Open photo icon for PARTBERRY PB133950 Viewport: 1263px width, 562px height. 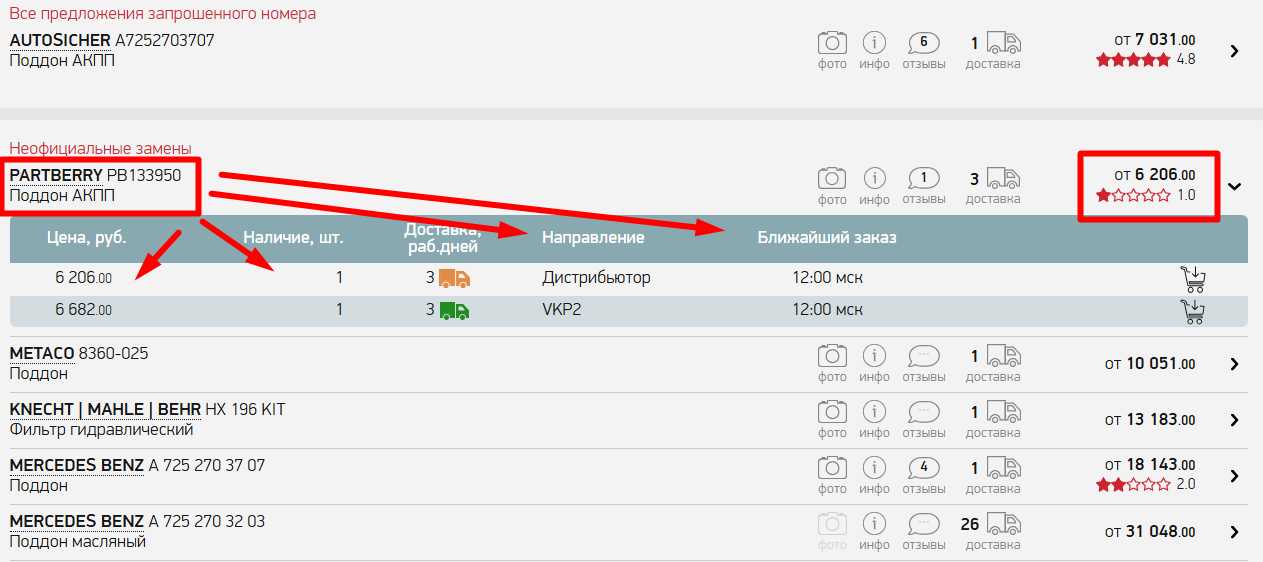(832, 179)
